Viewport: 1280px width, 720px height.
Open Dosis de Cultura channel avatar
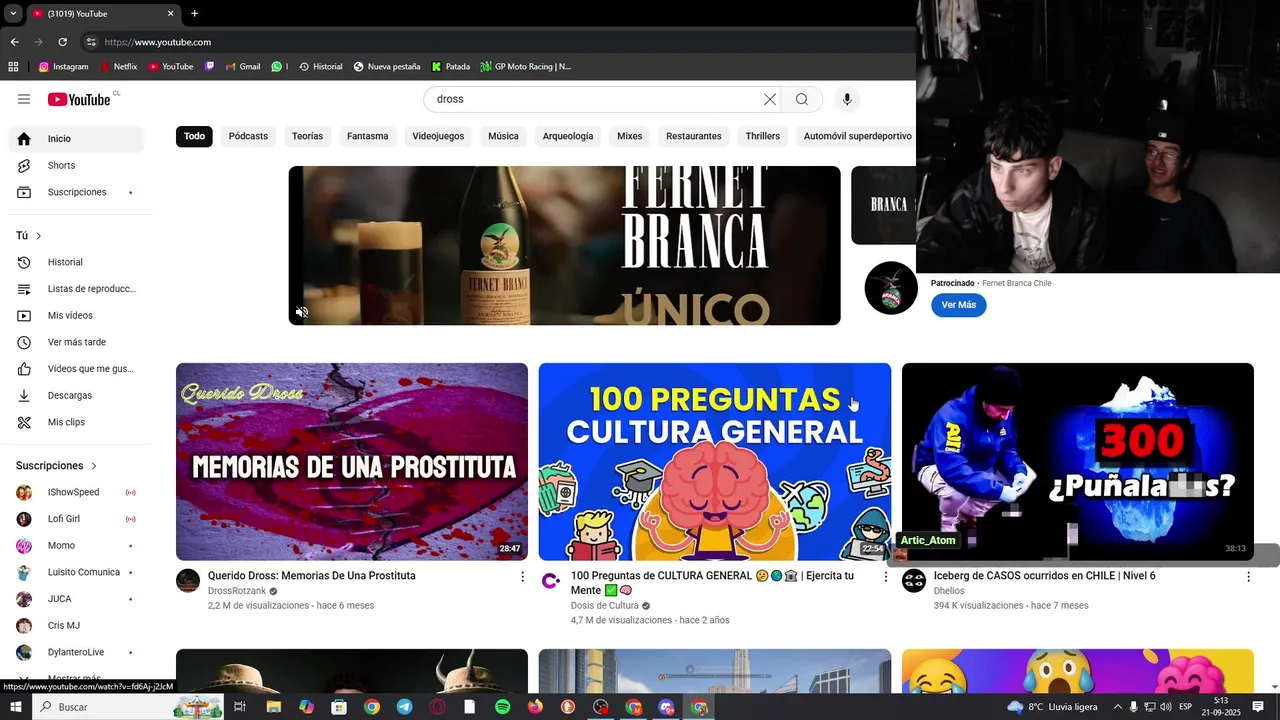tap(551, 581)
